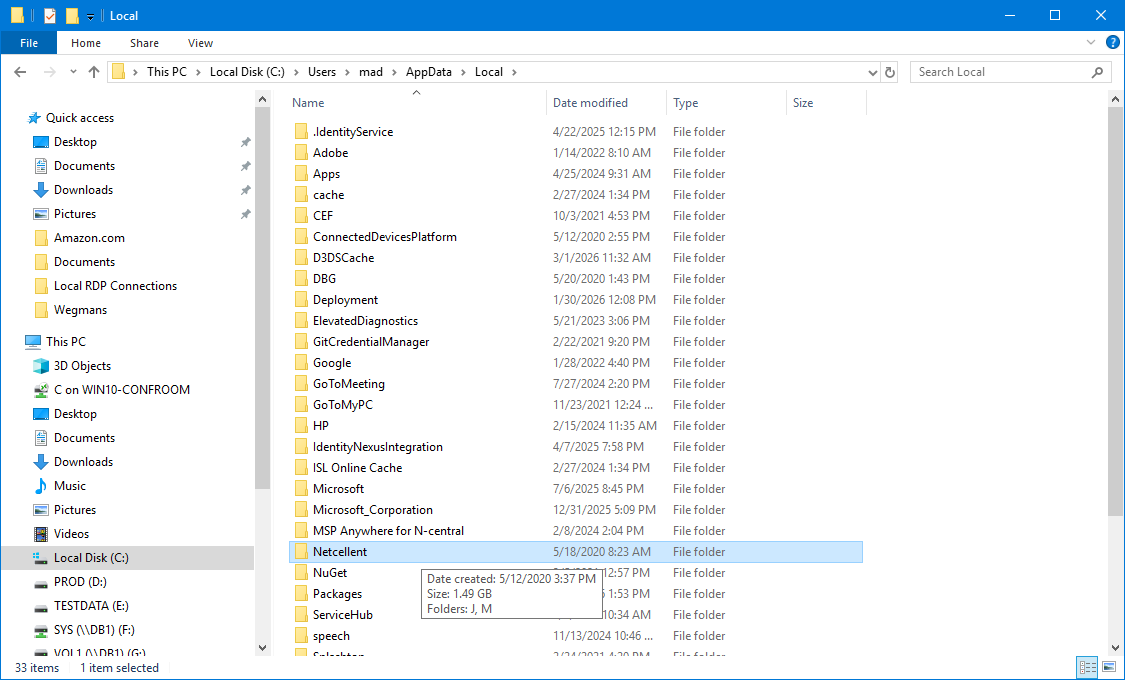Click the Properties icon in the title bar

[50, 16]
